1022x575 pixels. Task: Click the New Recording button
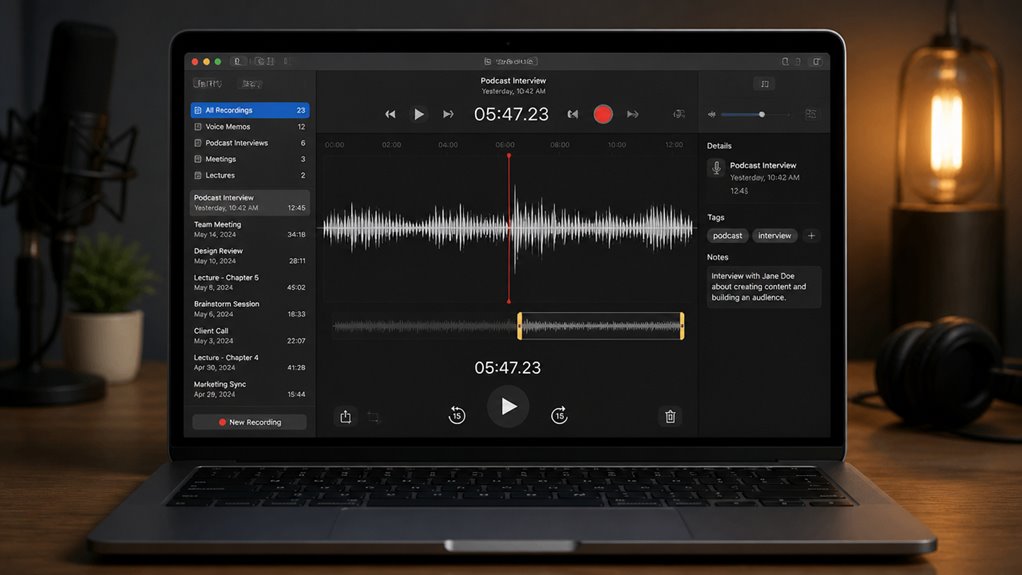pos(250,422)
